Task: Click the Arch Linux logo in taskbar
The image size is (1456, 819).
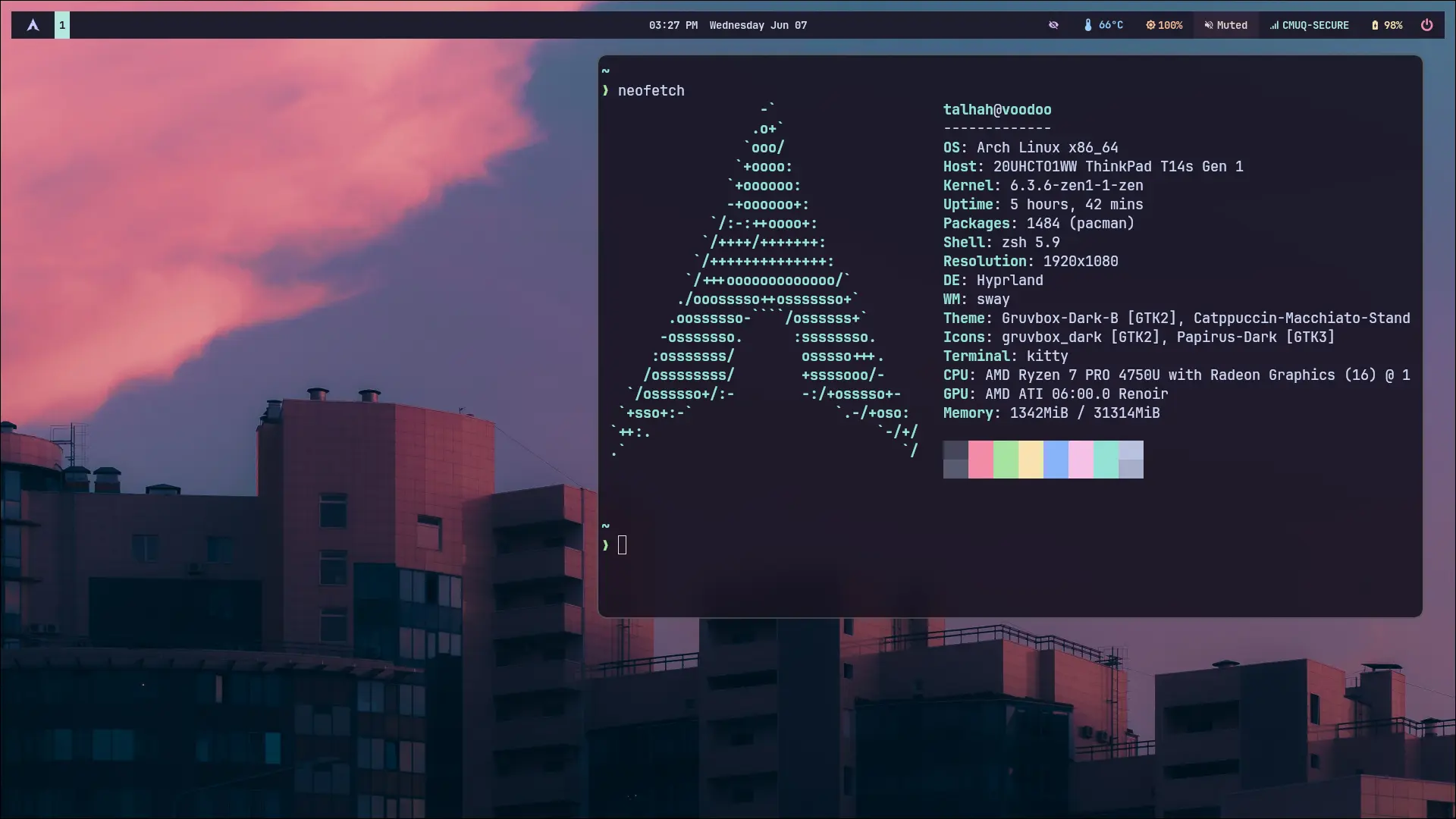Action: (33, 24)
